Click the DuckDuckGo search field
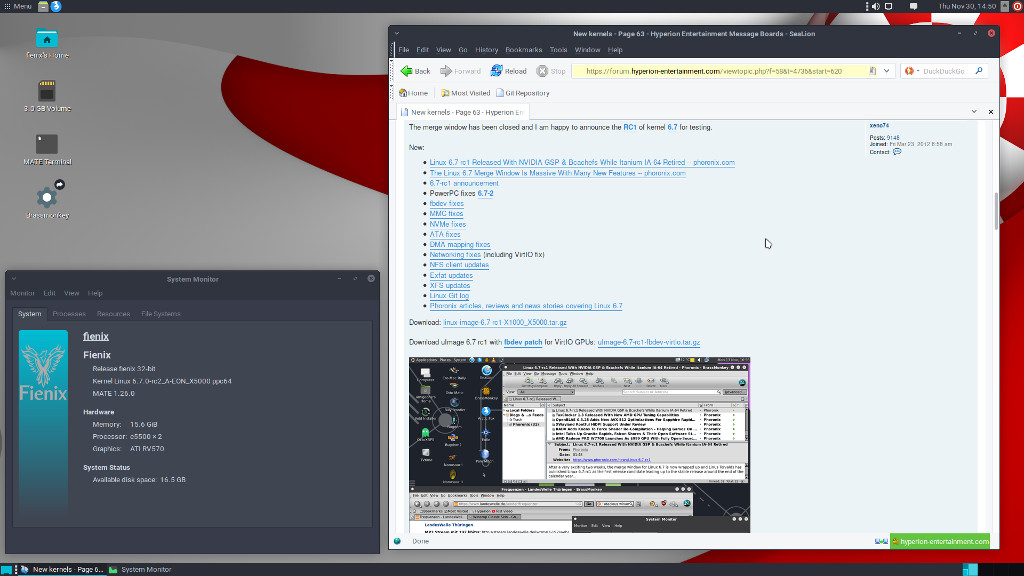The width and height of the screenshot is (1024, 576). click(x=946, y=71)
